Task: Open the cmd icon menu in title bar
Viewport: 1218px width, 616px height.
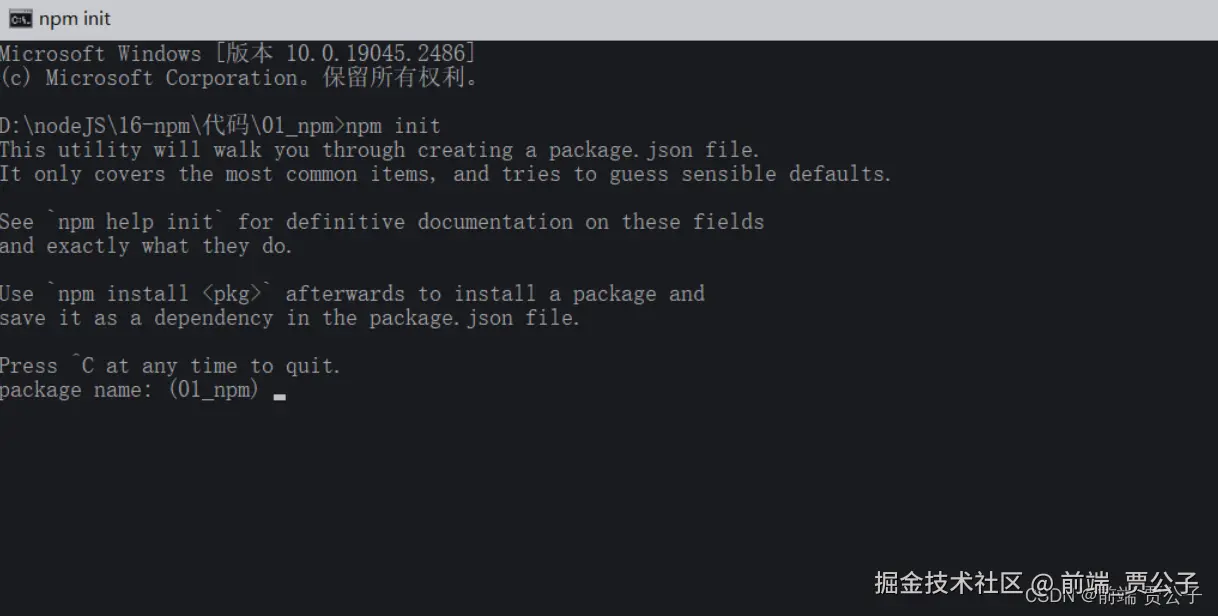Action: [20, 19]
